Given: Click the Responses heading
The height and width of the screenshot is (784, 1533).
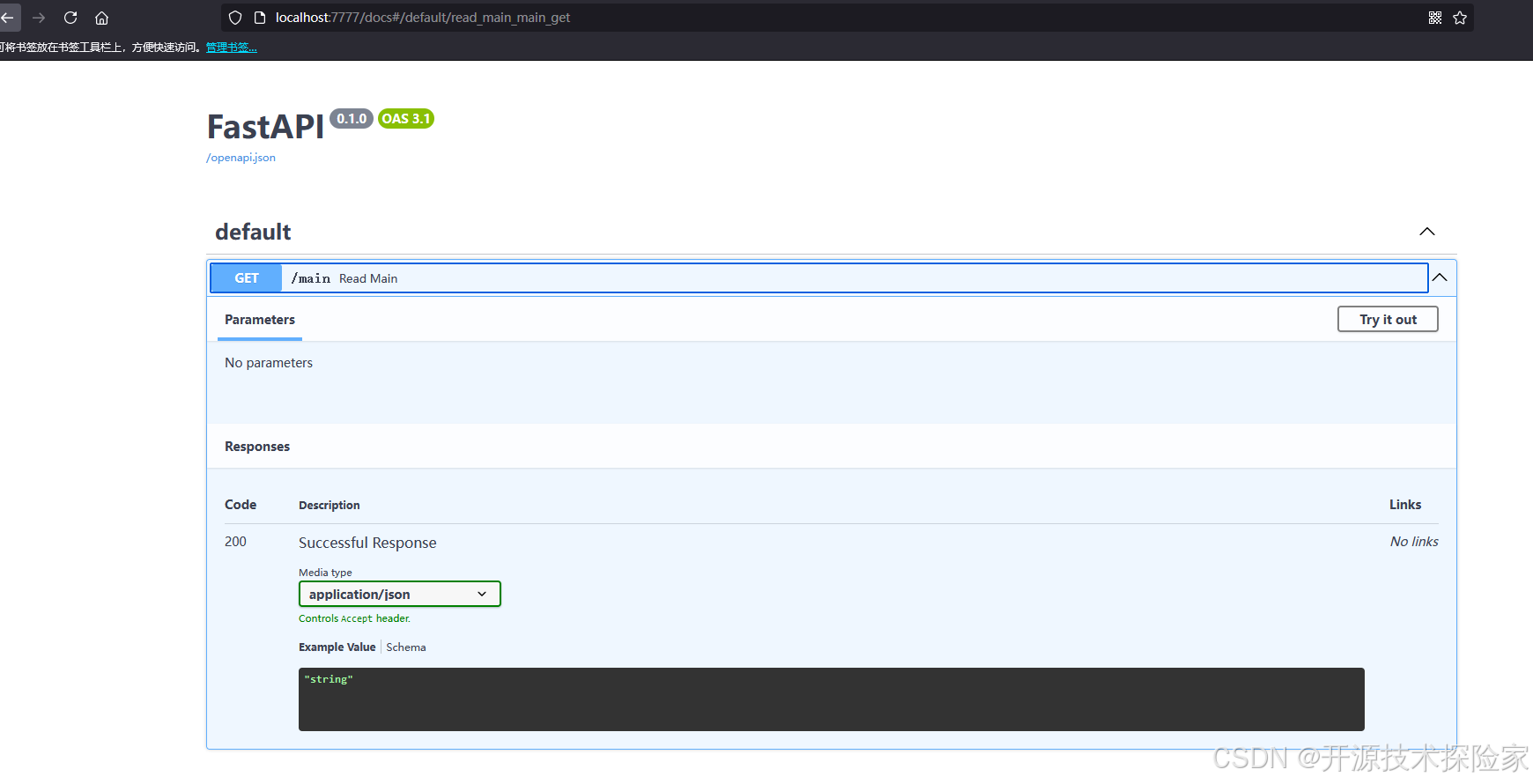Looking at the screenshot, I should point(257,447).
